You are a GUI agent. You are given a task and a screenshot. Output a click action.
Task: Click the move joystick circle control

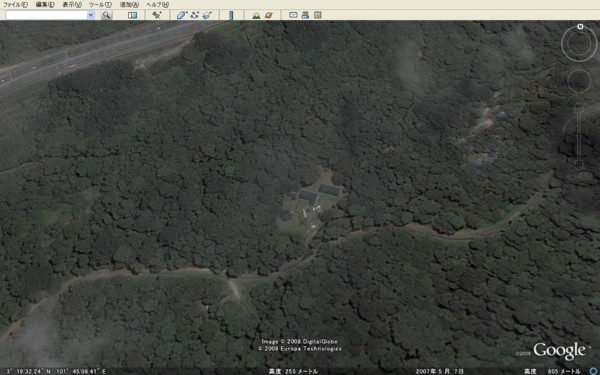tap(579, 81)
